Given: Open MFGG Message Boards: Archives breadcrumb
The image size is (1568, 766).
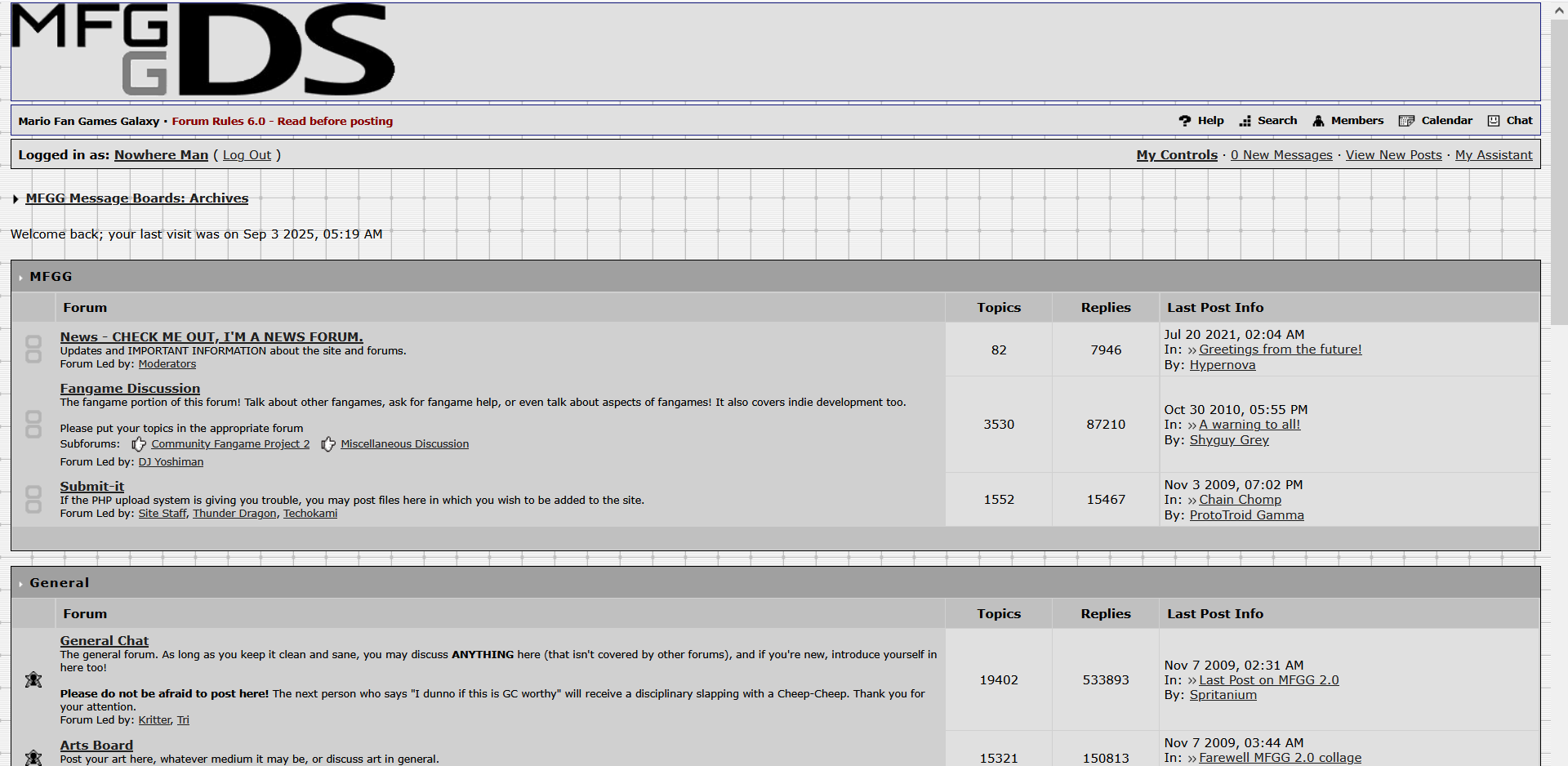Looking at the screenshot, I should pyautogui.click(x=137, y=198).
